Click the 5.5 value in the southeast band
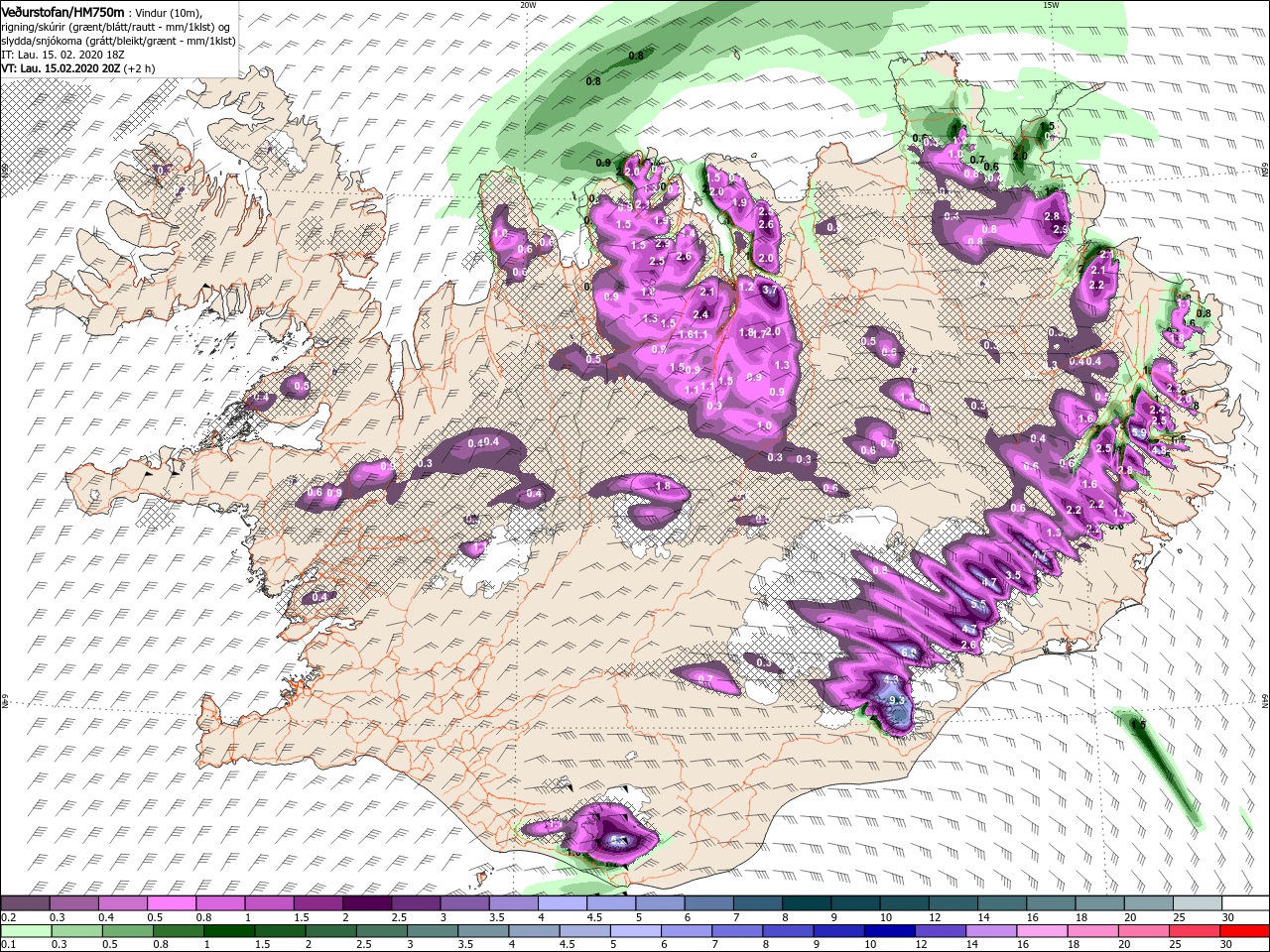 [x=978, y=604]
